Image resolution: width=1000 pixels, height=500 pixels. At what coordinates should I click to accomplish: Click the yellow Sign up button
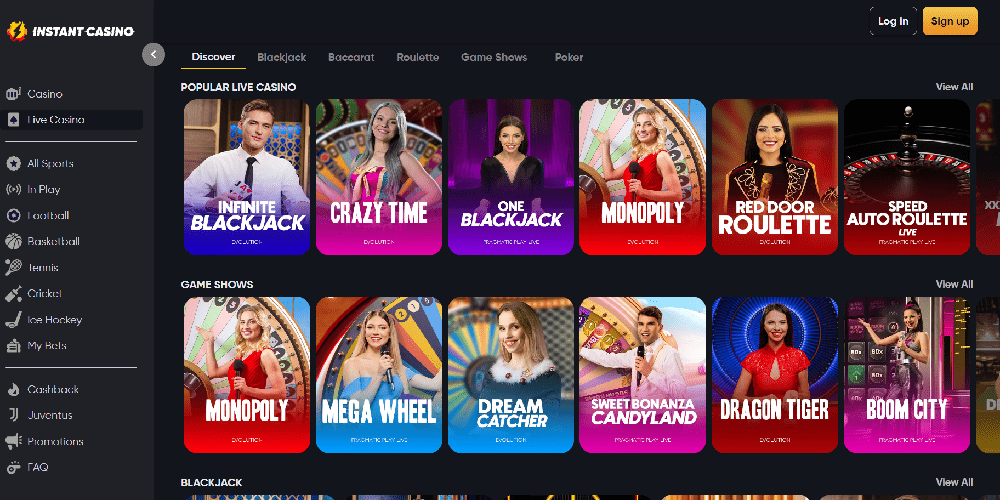(x=950, y=21)
